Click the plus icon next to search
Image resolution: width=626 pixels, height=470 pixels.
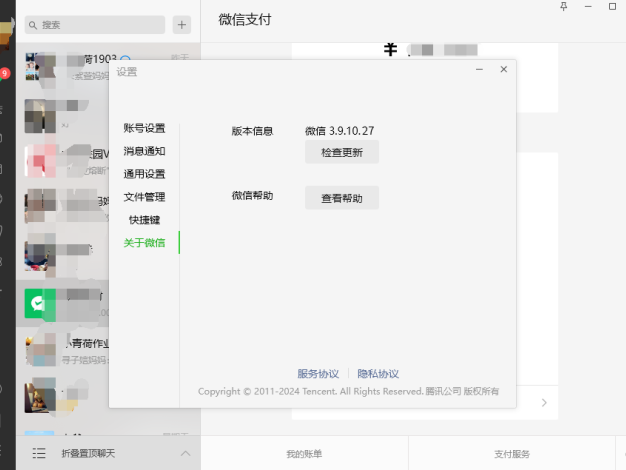[182, 25]
